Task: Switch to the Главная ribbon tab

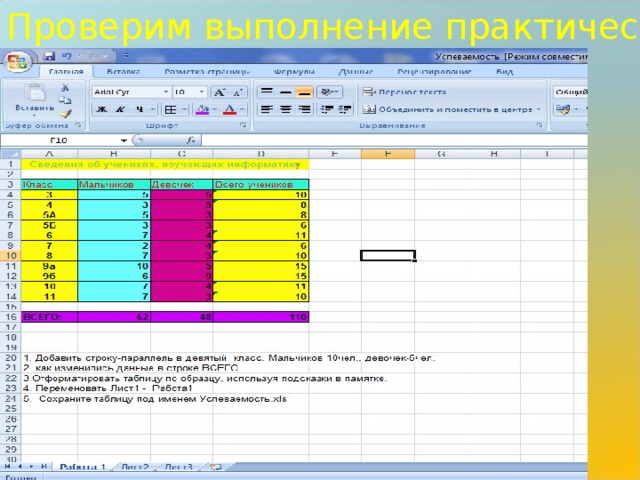Action: pyautogui.click(x=66, y=71)
